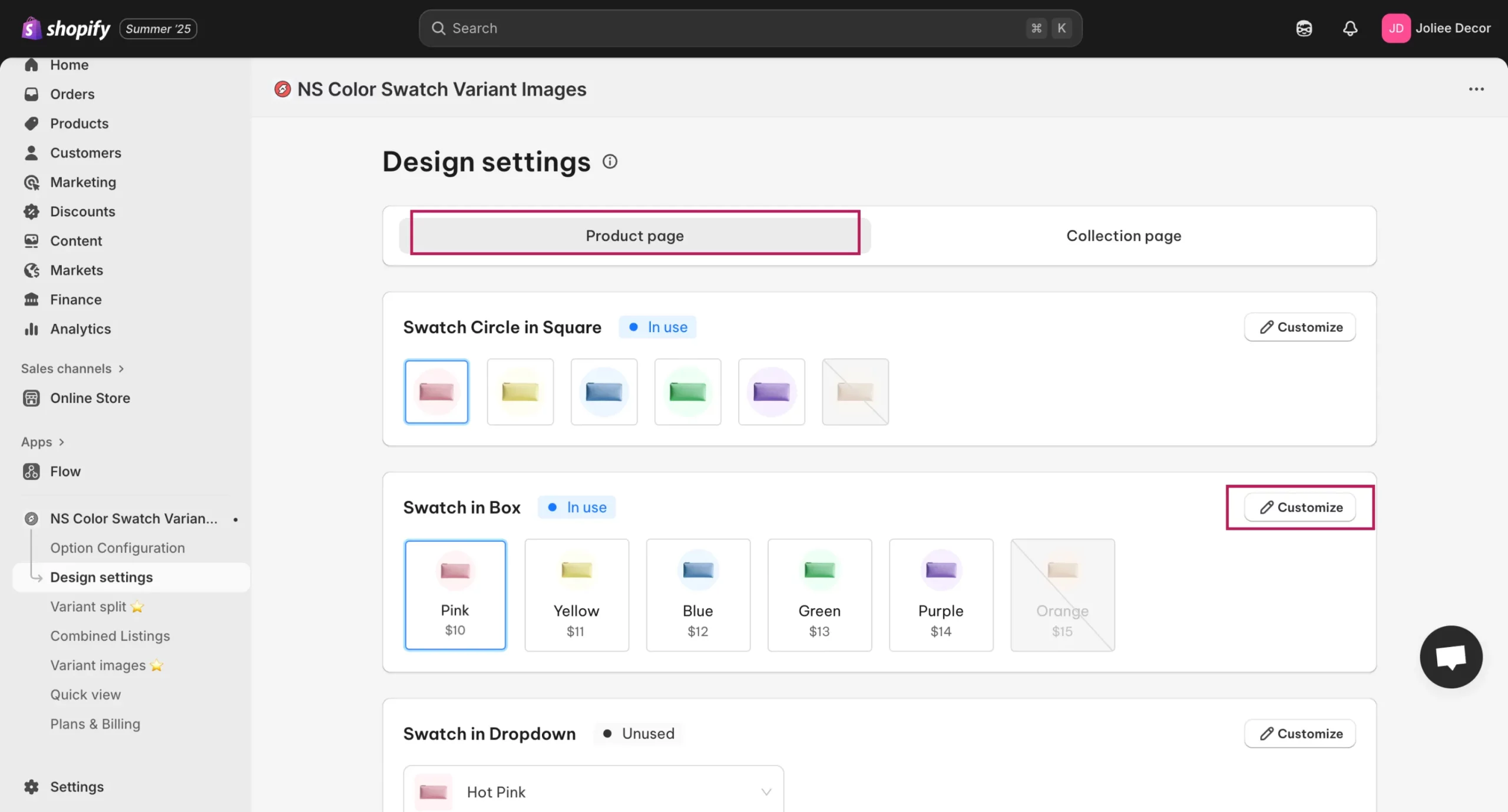Click the Customers person icon
This screenshot has height=812, width=1508.
(x=31, y=153)
